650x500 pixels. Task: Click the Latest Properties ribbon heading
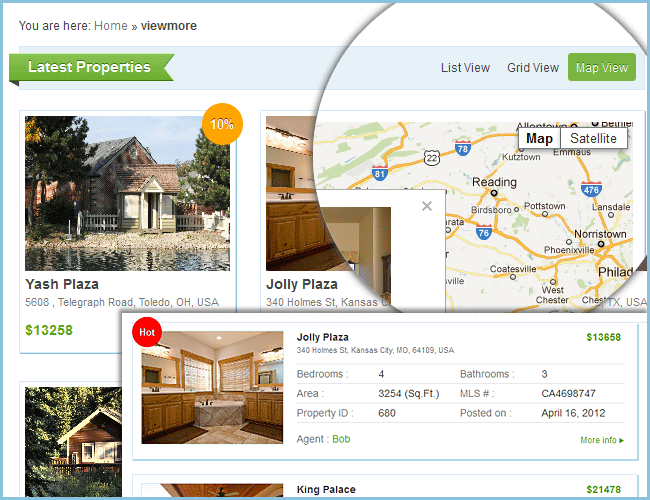(89, 67)
